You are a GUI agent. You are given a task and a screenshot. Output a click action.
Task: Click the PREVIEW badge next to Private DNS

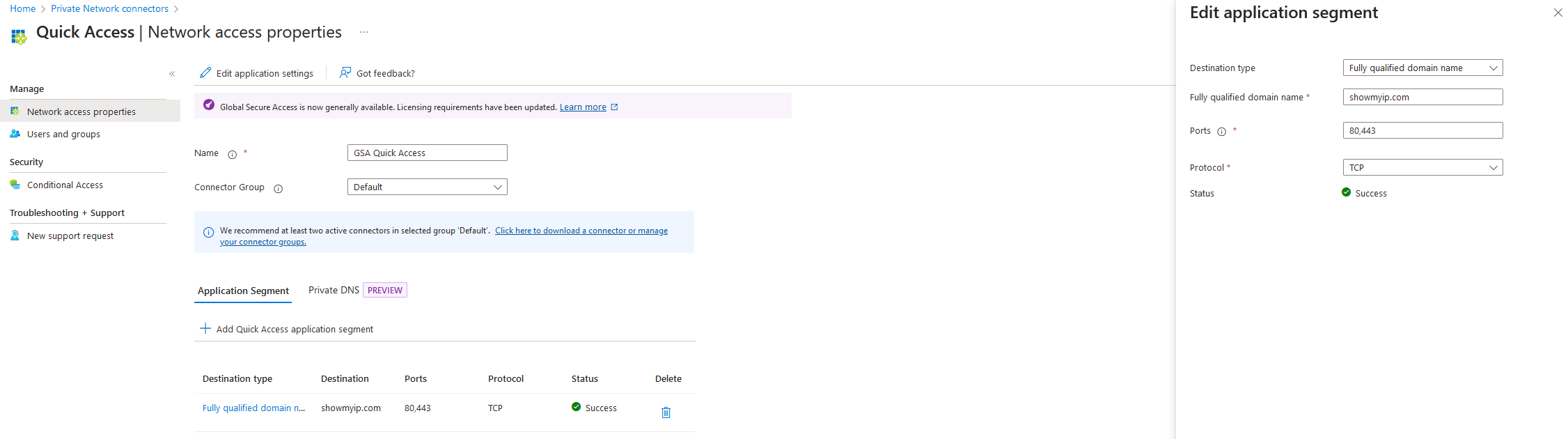tap(385, 290)
